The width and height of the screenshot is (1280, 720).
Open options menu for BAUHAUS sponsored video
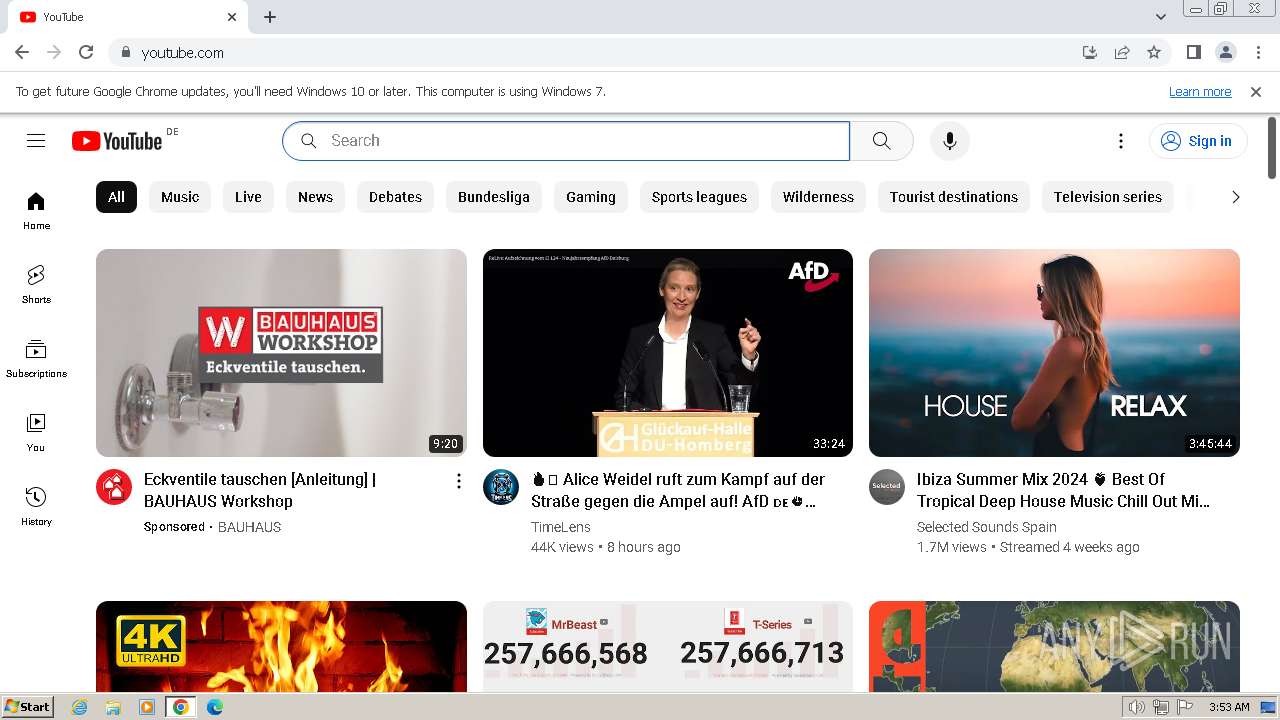[459, 481]
